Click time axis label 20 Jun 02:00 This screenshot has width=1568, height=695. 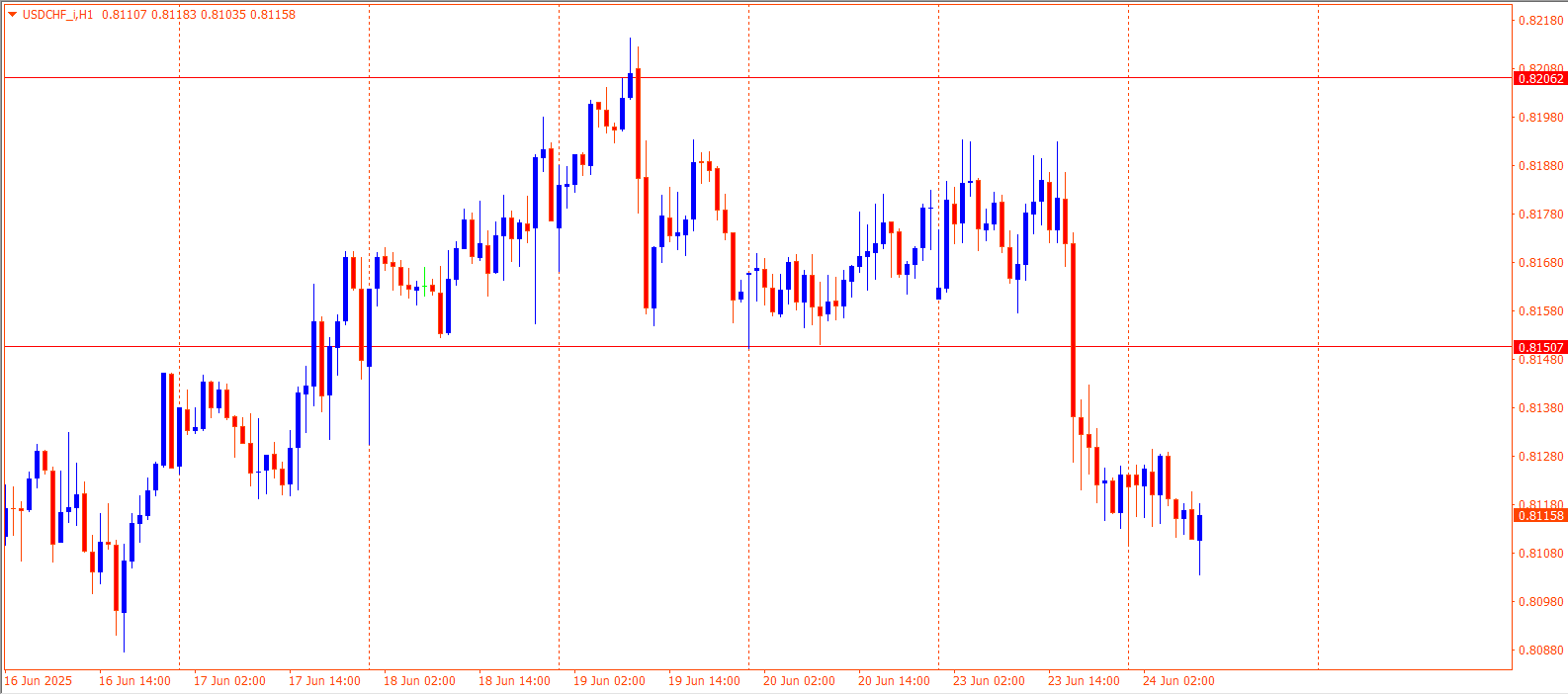[799, 681]
